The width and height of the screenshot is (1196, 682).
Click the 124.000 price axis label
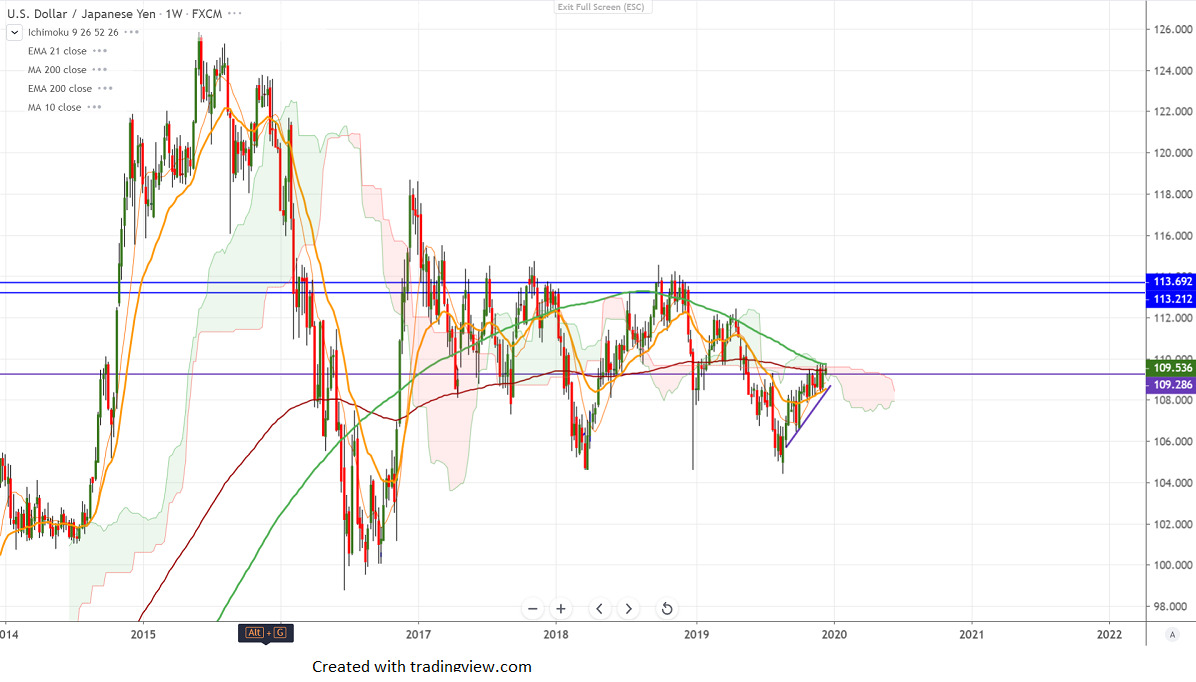(x=1172, y=71)
